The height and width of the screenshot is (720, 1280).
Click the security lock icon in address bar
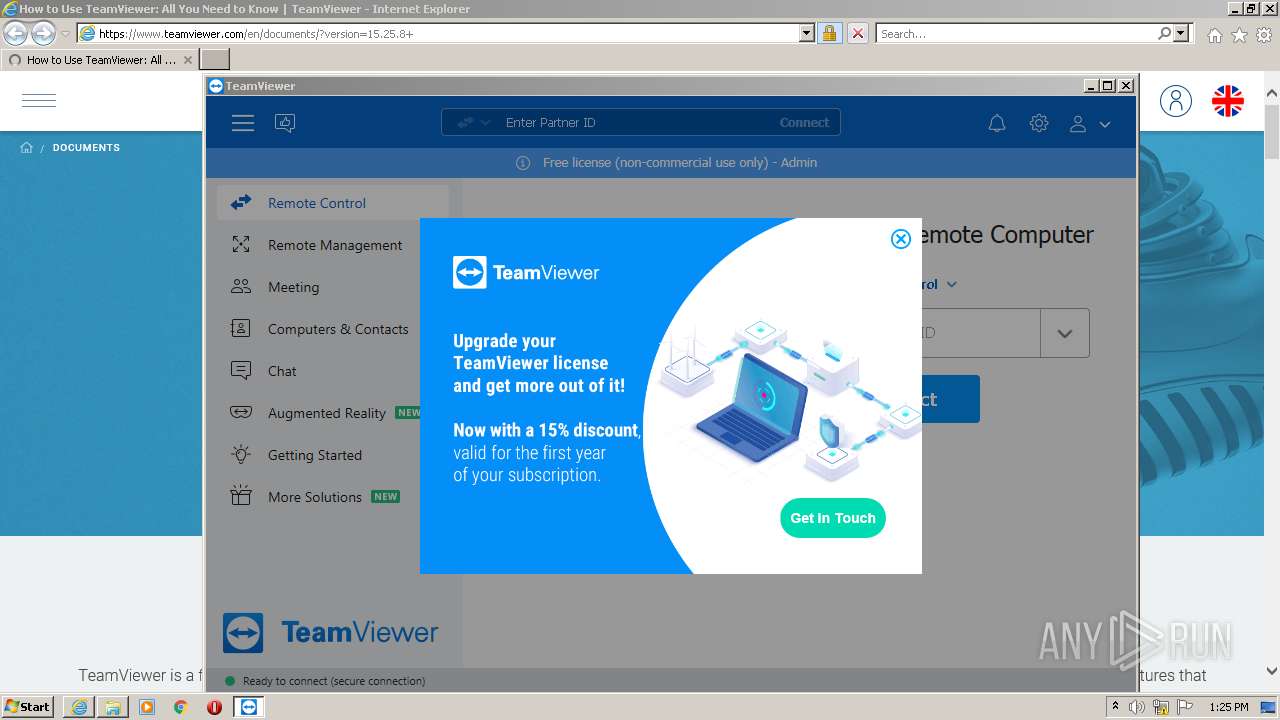[829, 33]
